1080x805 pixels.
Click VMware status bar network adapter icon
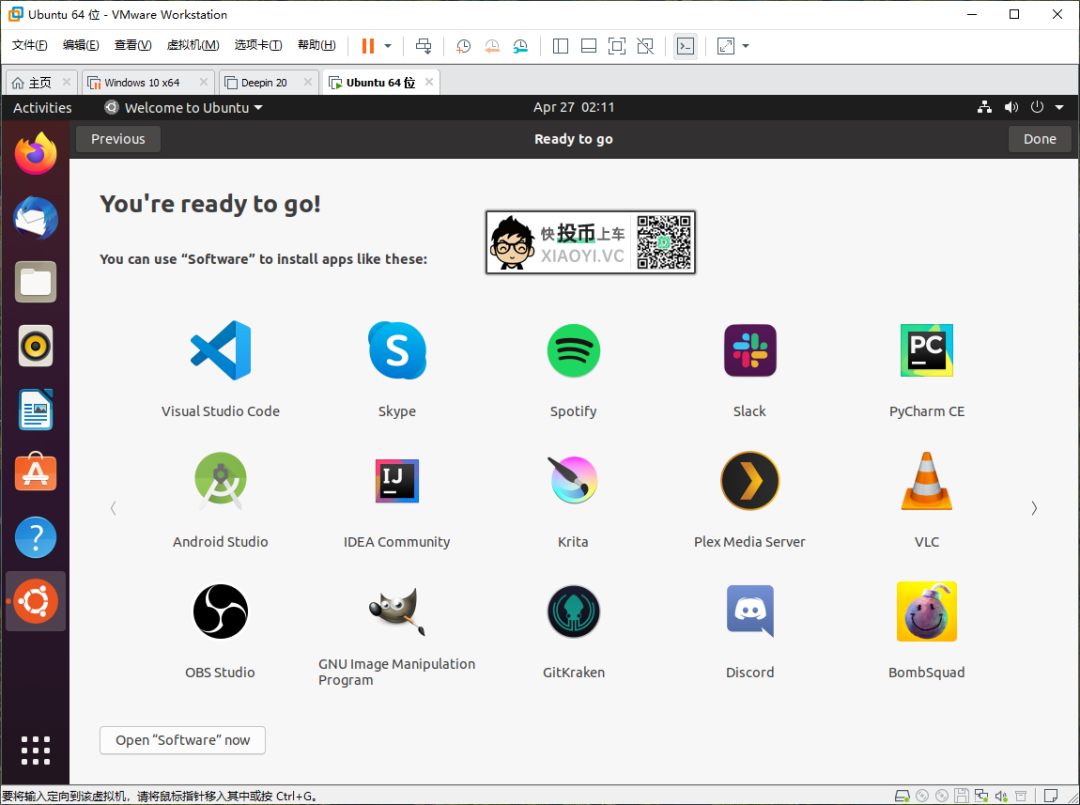(x=981, y=796)
